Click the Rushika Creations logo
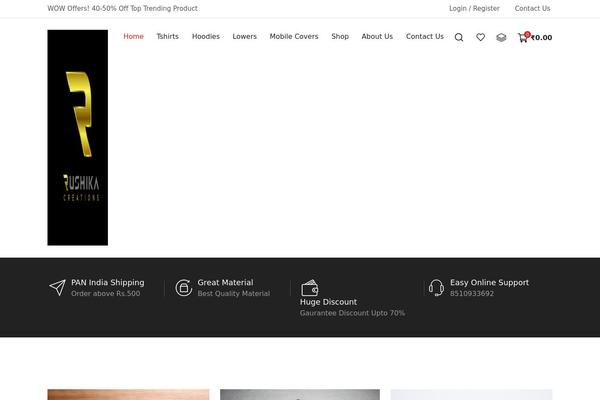 tap(78, 137)
